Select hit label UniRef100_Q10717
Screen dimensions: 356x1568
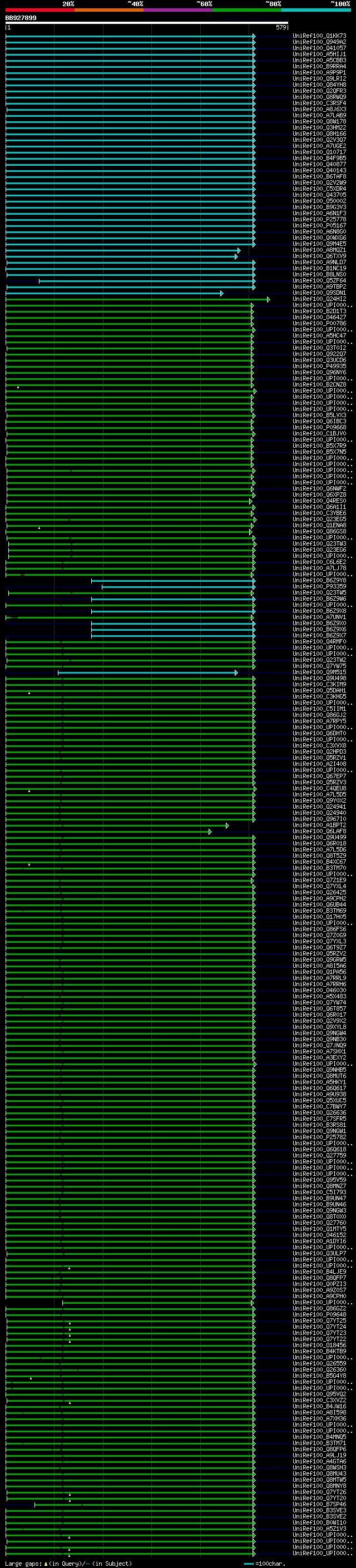click(x=319, y=152)
